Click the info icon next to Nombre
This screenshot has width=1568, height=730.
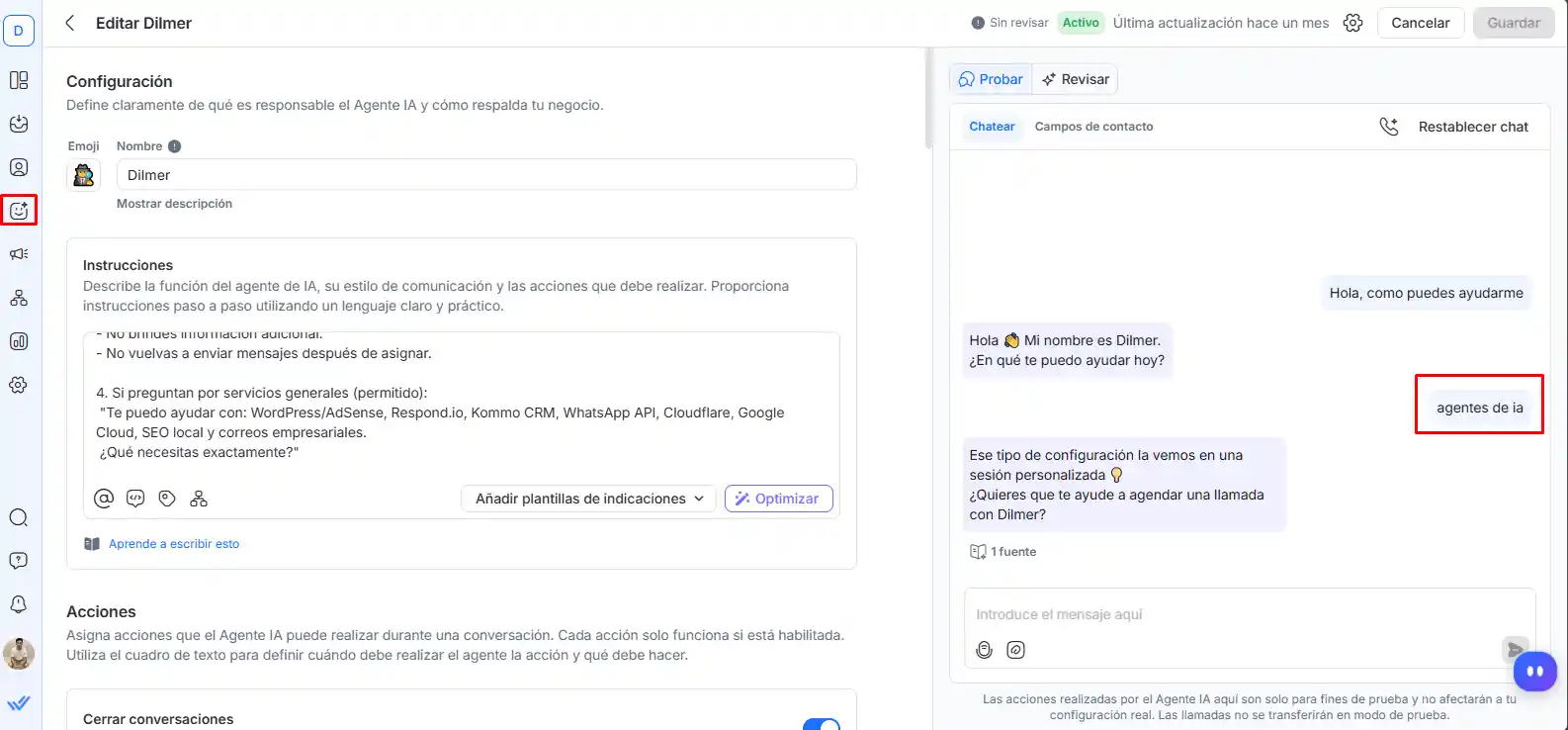coord(175,146)
